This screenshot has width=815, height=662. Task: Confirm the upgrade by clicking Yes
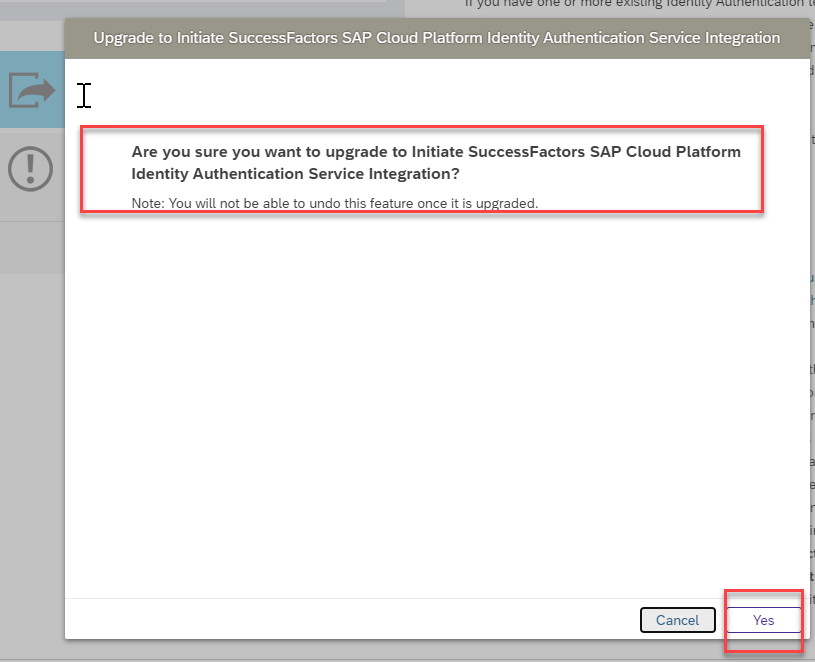763,620
